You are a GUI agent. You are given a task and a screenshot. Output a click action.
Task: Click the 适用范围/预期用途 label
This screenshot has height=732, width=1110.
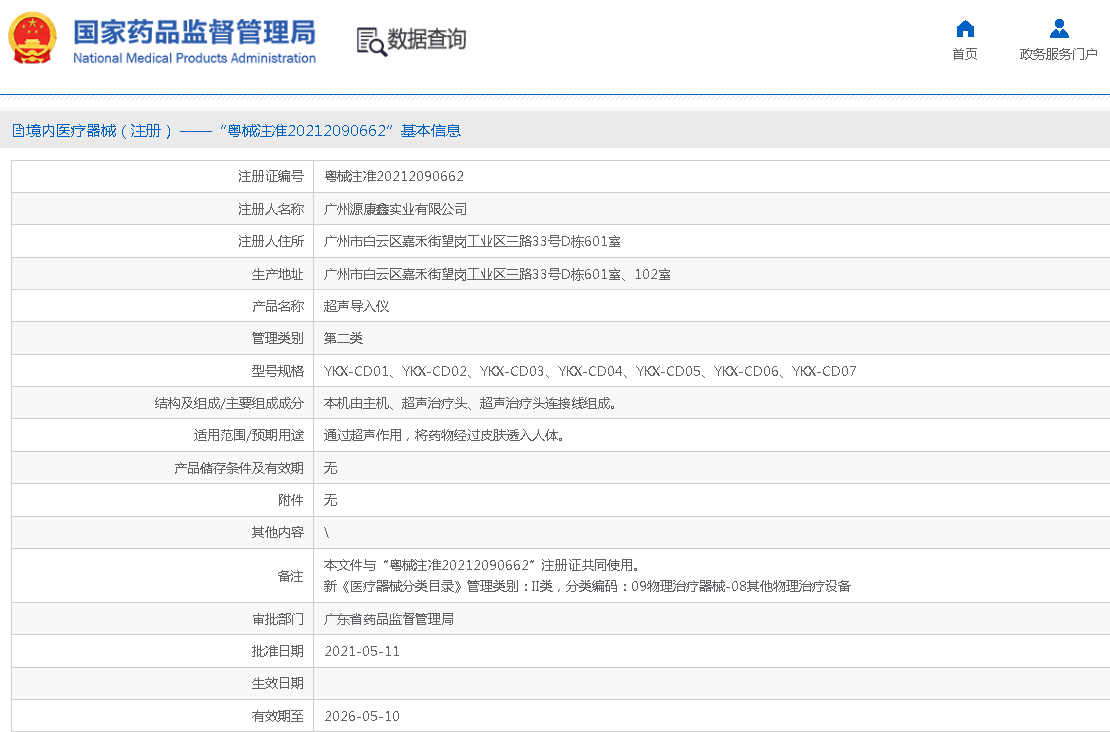click(x=248, y=435)
